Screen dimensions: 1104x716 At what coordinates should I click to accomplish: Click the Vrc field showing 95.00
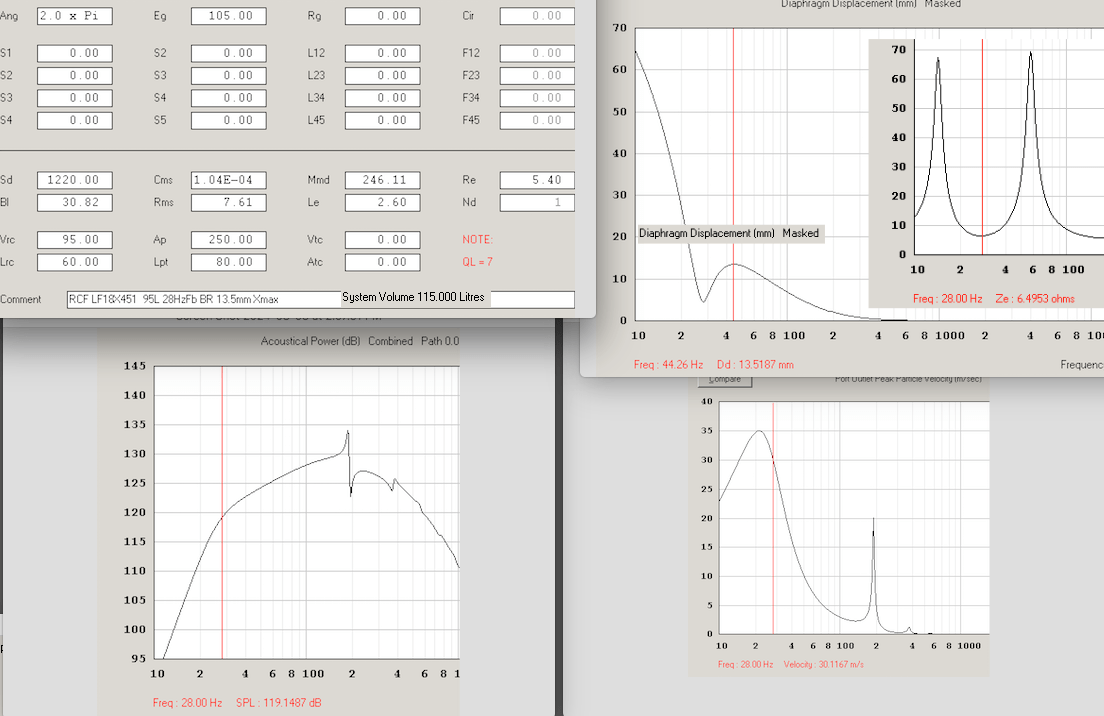75,240
